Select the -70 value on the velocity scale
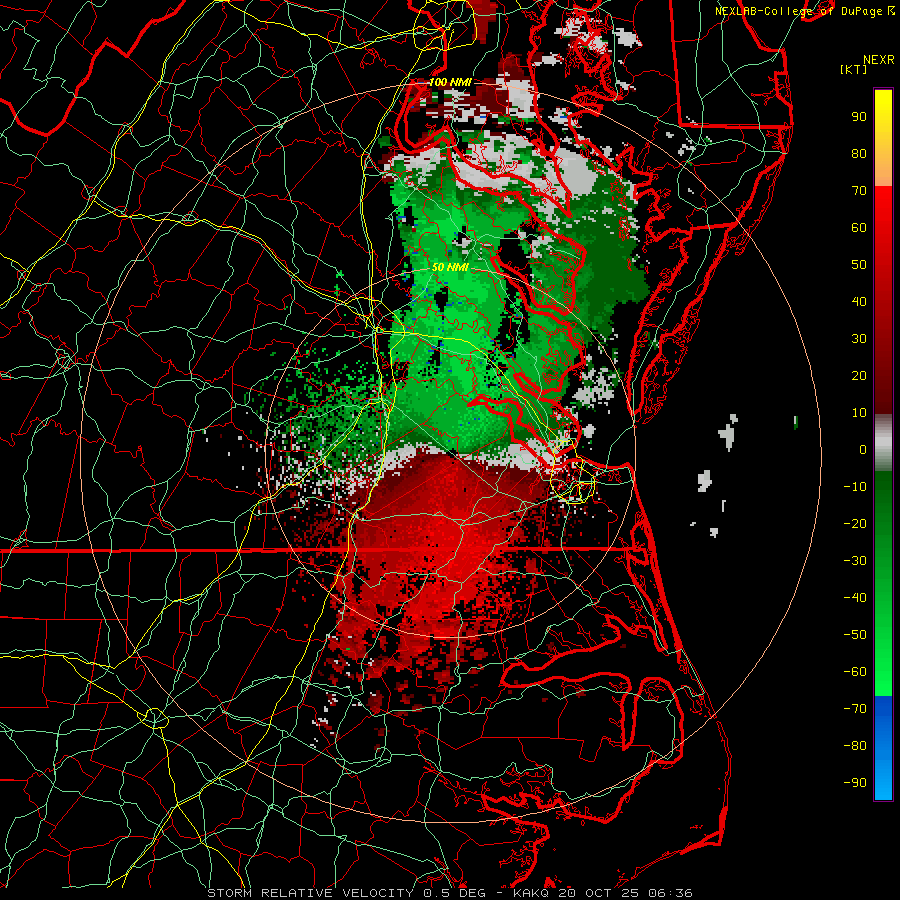The height and width of the screenshot is (900, 900). pyautogui.click(x=855, y=709)
